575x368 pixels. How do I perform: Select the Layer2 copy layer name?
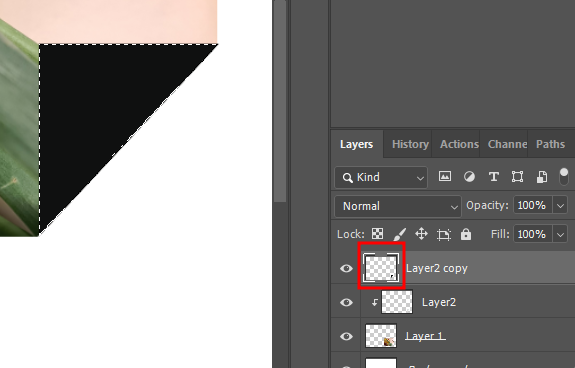point(437,268)
